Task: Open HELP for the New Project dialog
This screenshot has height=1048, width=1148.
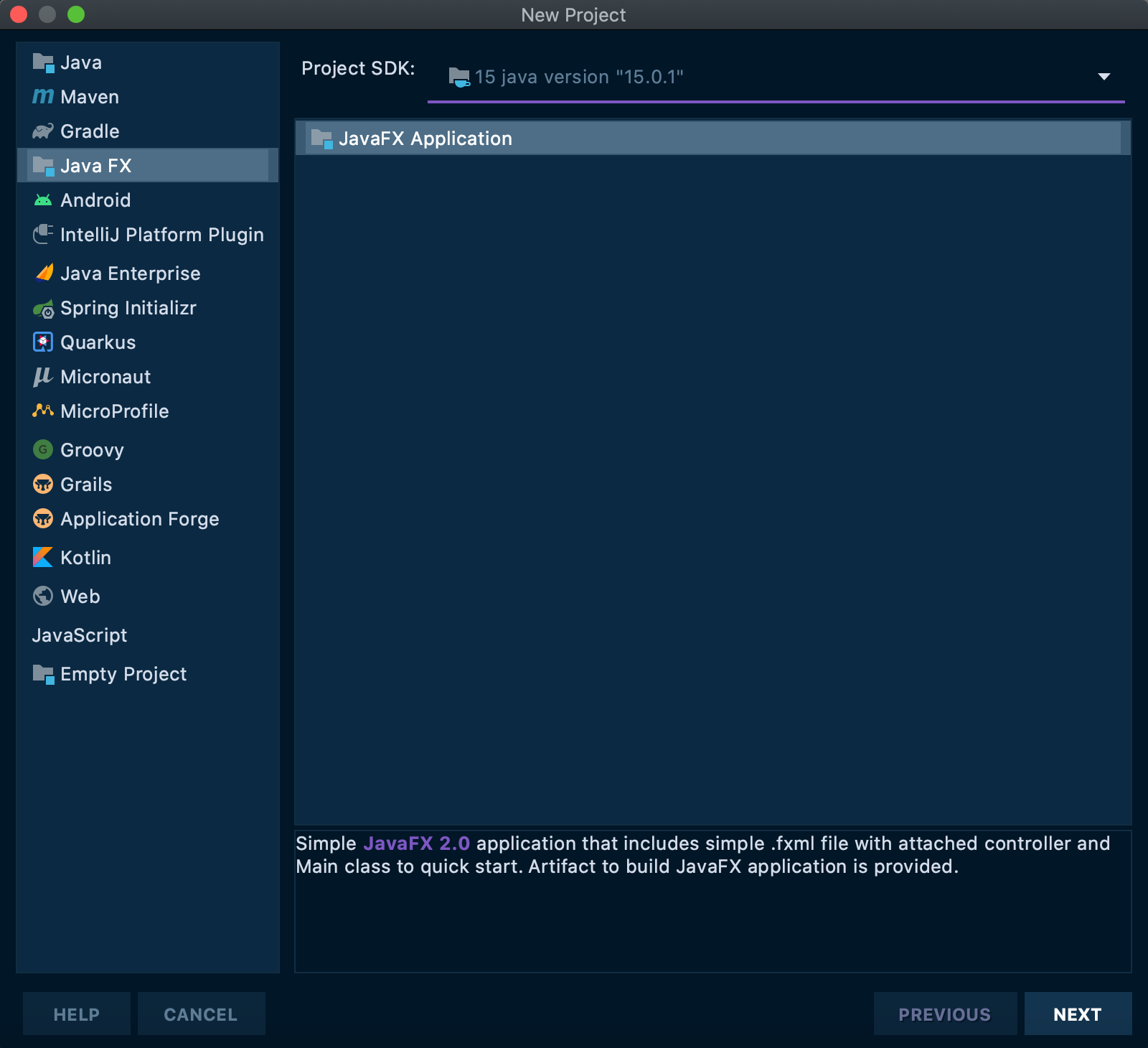Action: pyautogui.click(x=76, y=1014)
